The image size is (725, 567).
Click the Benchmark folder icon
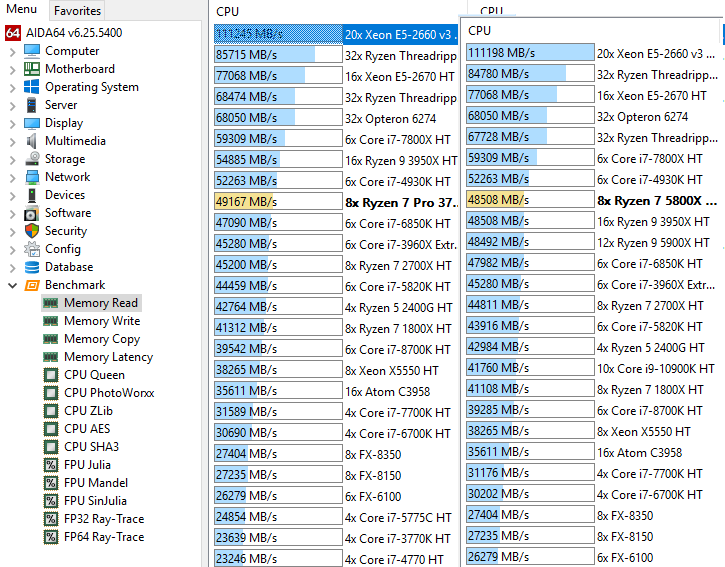tap(32, 285)
